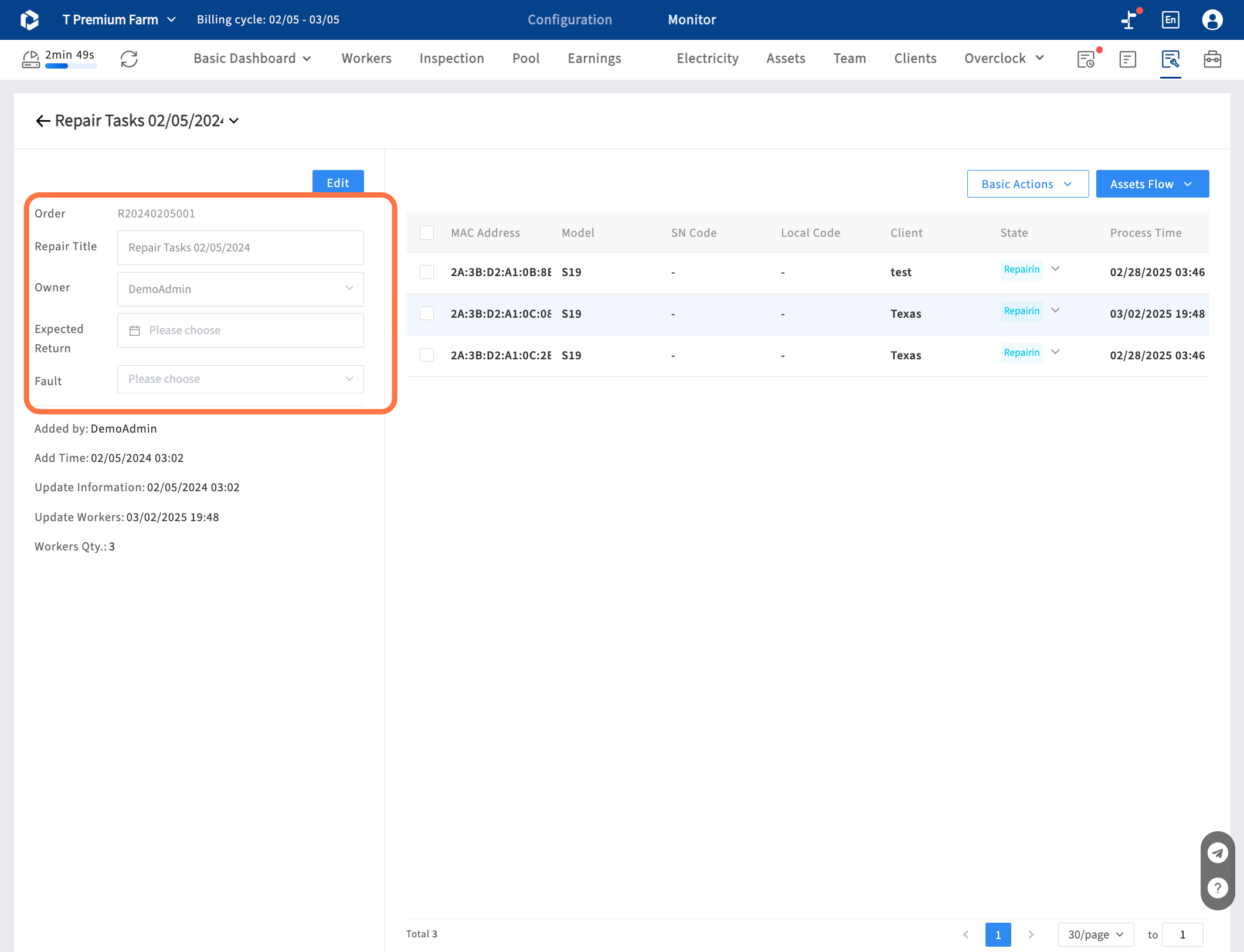Image resolution: width=1244 pixels, height=952 pixels.
Task: Check the row 2A:3B:D2:A1:0B:8E
Action: [427, 272]
